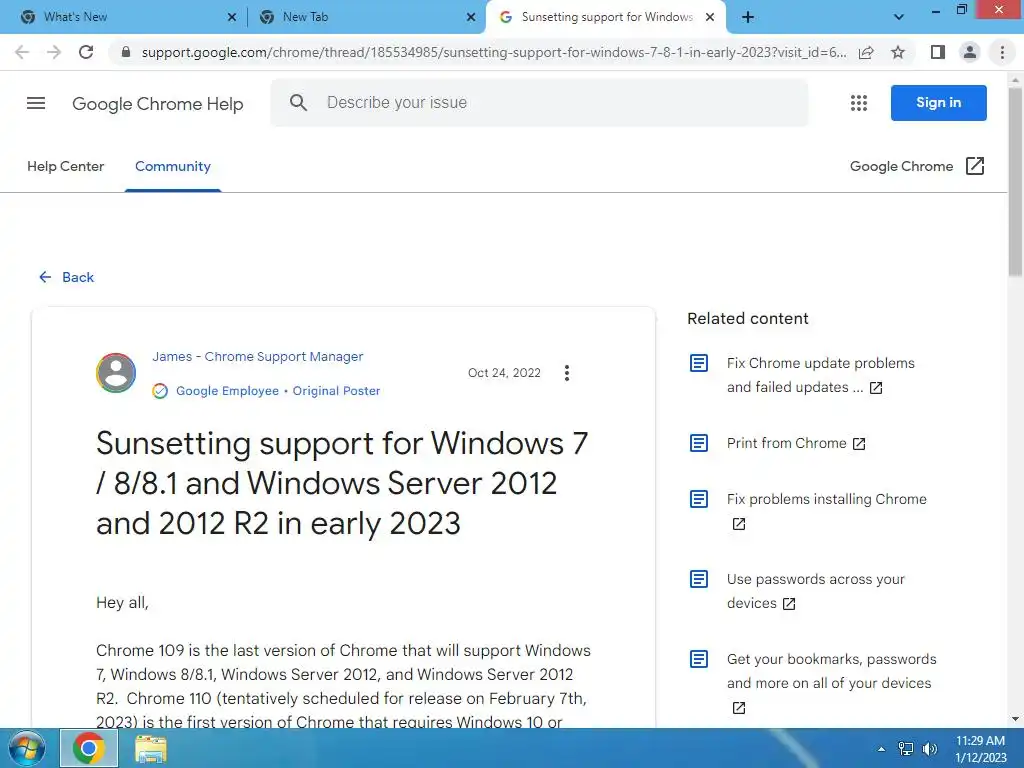
Task: Click the Back link
Action: click(67, 278)
